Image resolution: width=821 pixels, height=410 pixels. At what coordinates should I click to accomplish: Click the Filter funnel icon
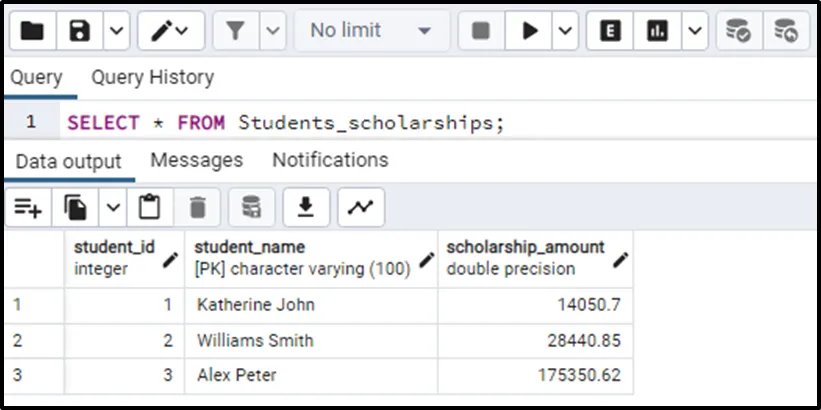(236, 31)
